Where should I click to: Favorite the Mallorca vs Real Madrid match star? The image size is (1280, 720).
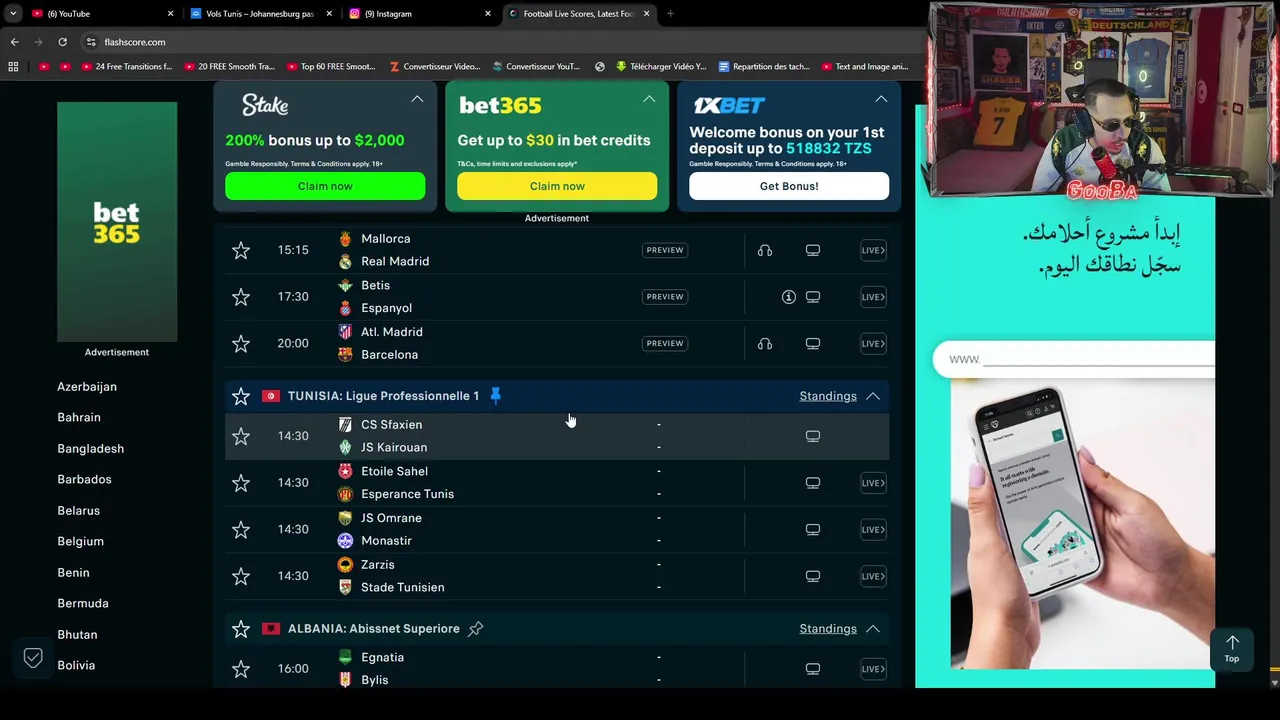241,250
